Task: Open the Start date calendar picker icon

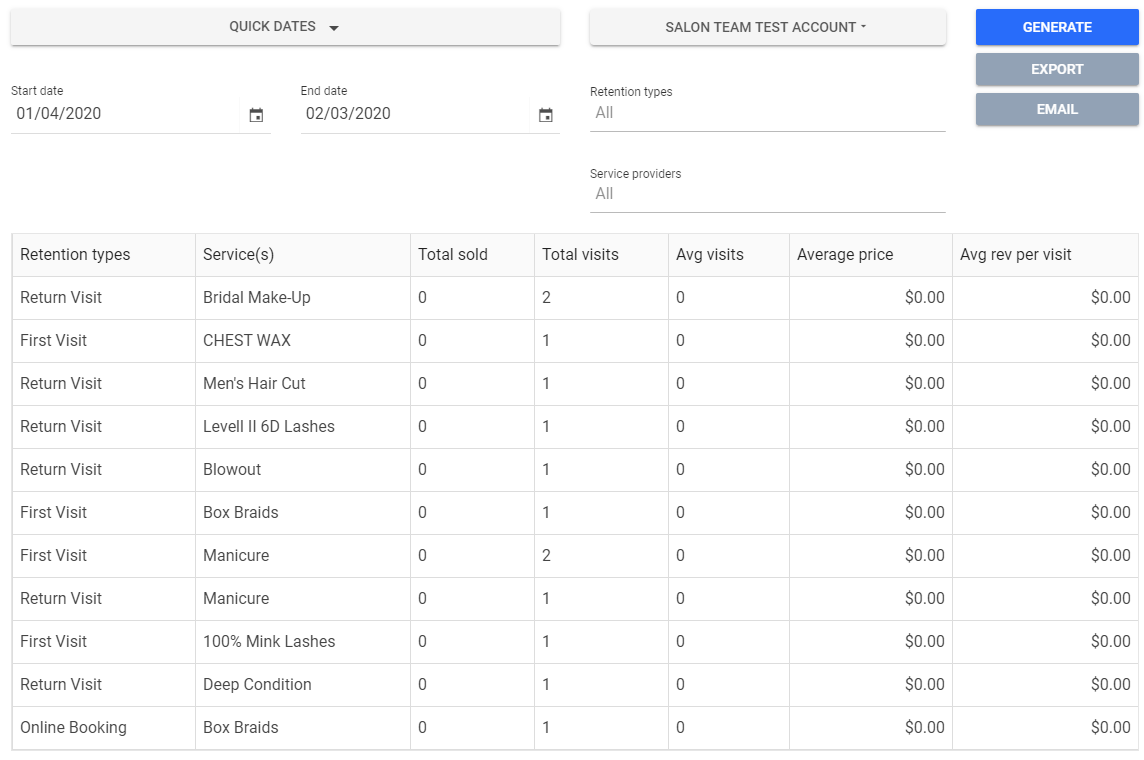Action: 256,115
